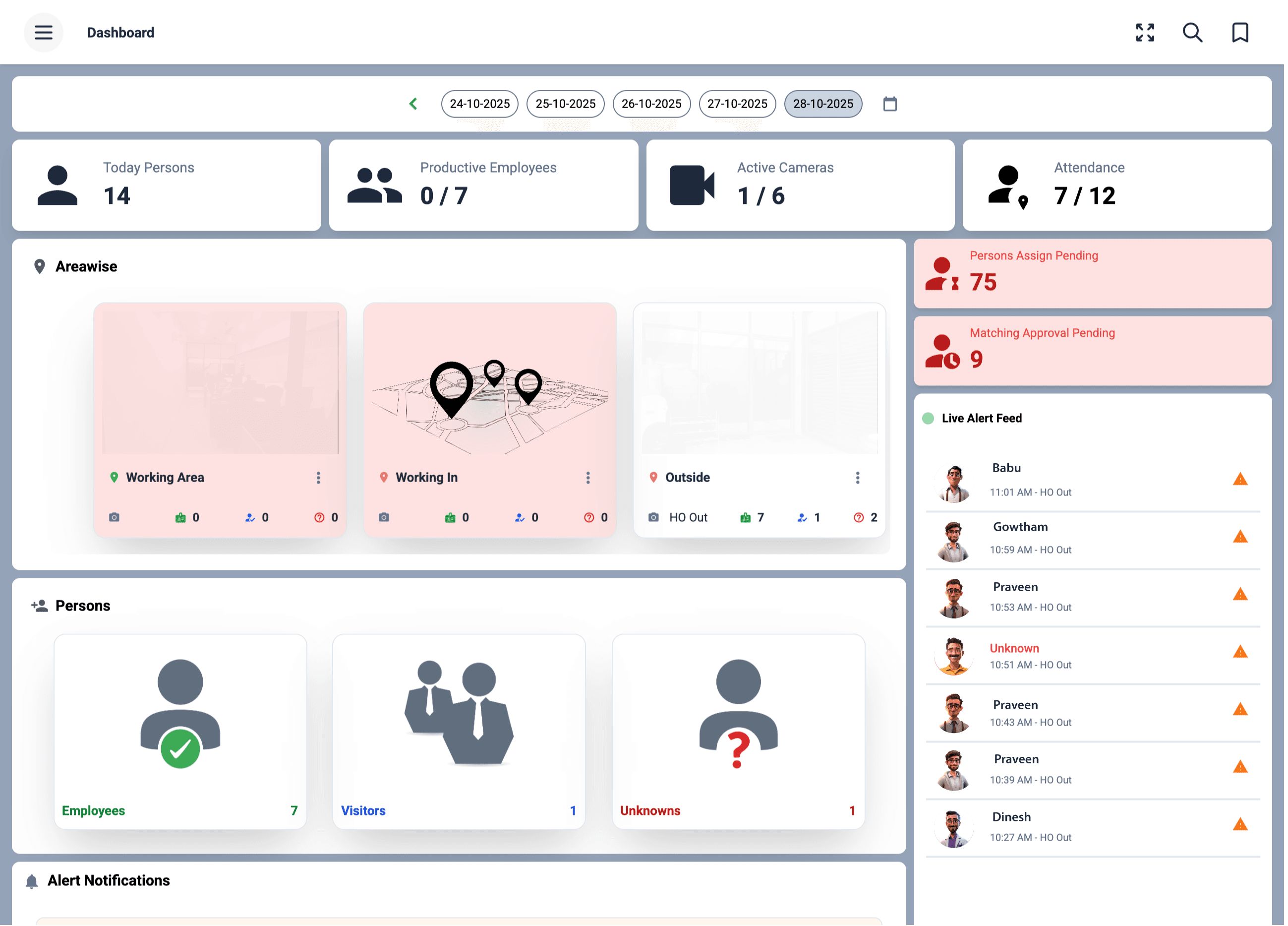Click the Dashboard page title
The width and height of the screenshot is (1288, 926).
(x=121, y=33)
